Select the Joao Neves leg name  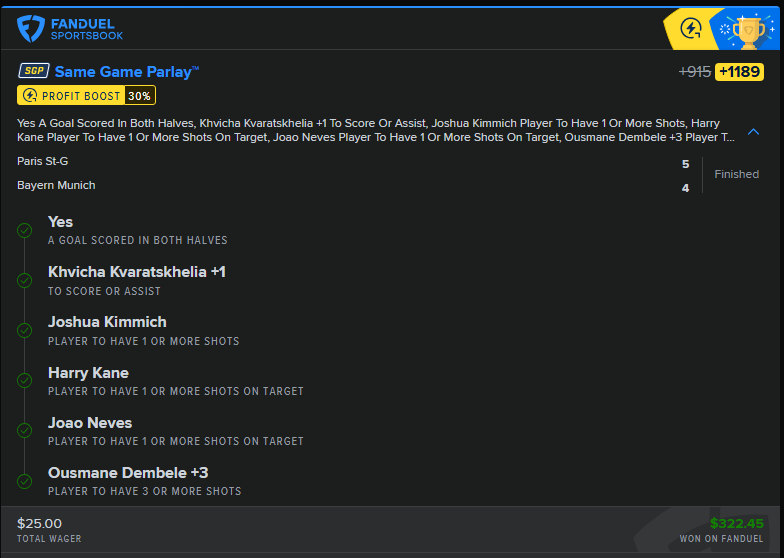[90, 423]
